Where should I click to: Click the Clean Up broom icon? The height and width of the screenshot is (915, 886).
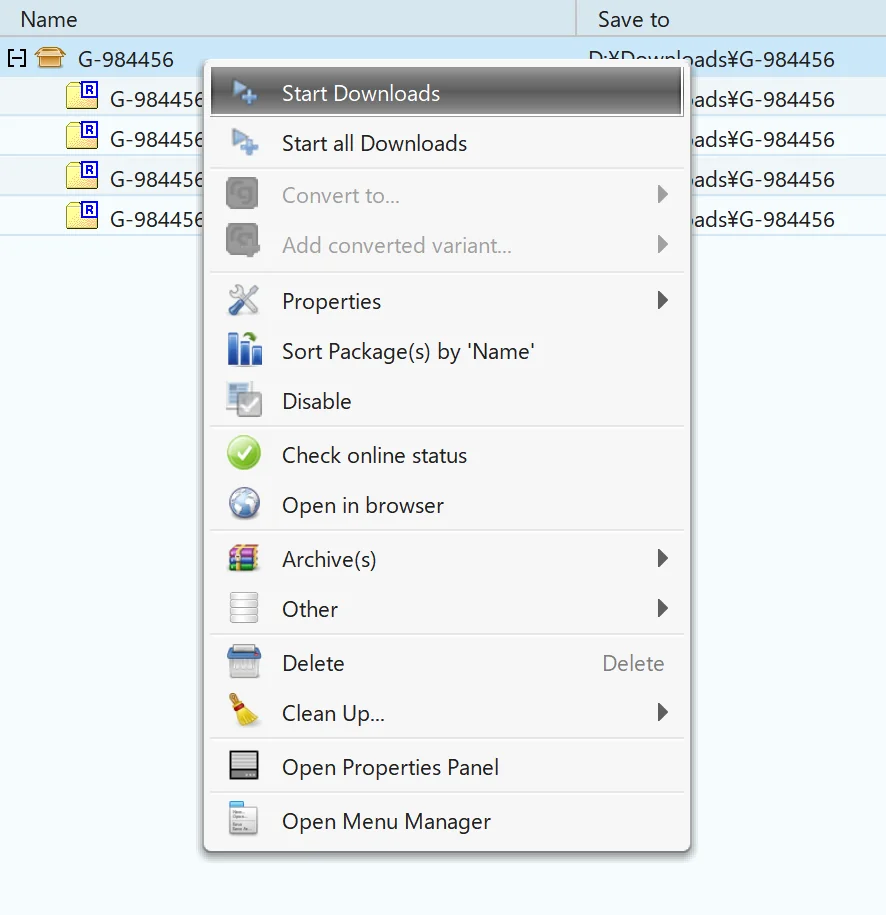[x=244, y=713]
